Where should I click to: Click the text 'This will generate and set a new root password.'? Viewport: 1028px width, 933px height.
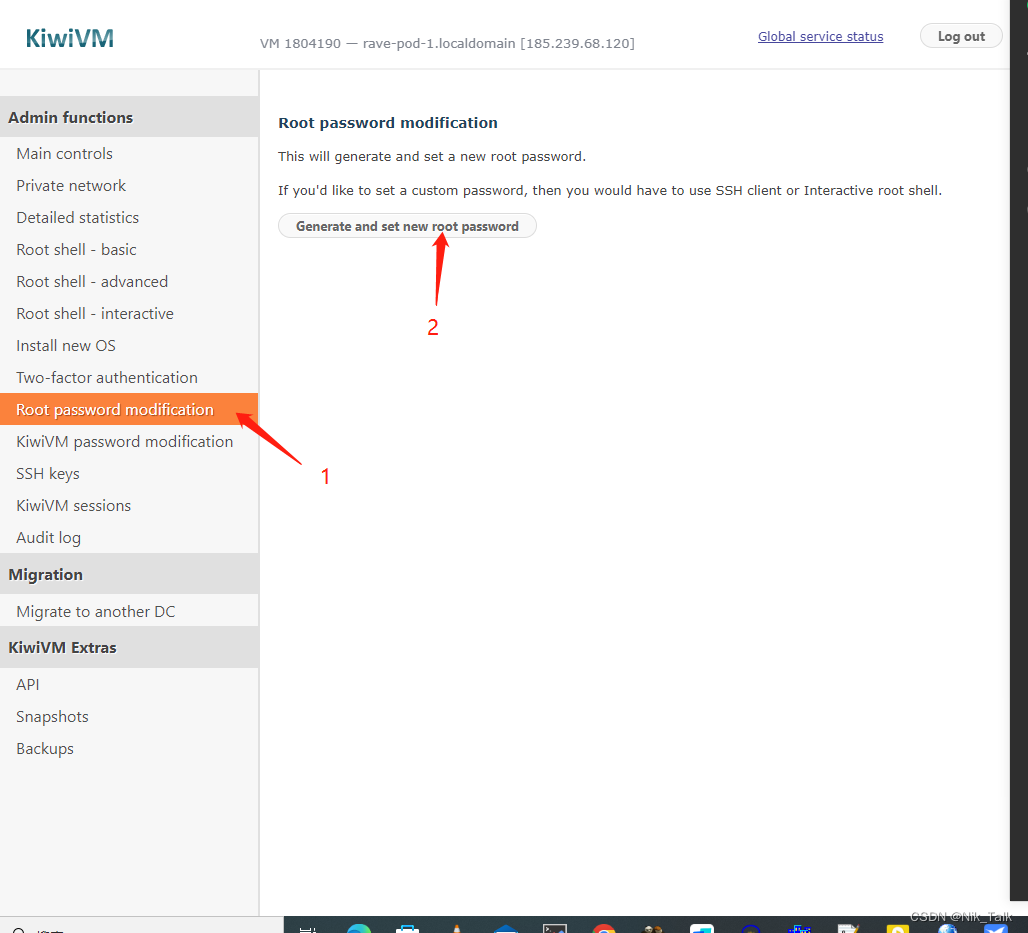click(431, 156)
